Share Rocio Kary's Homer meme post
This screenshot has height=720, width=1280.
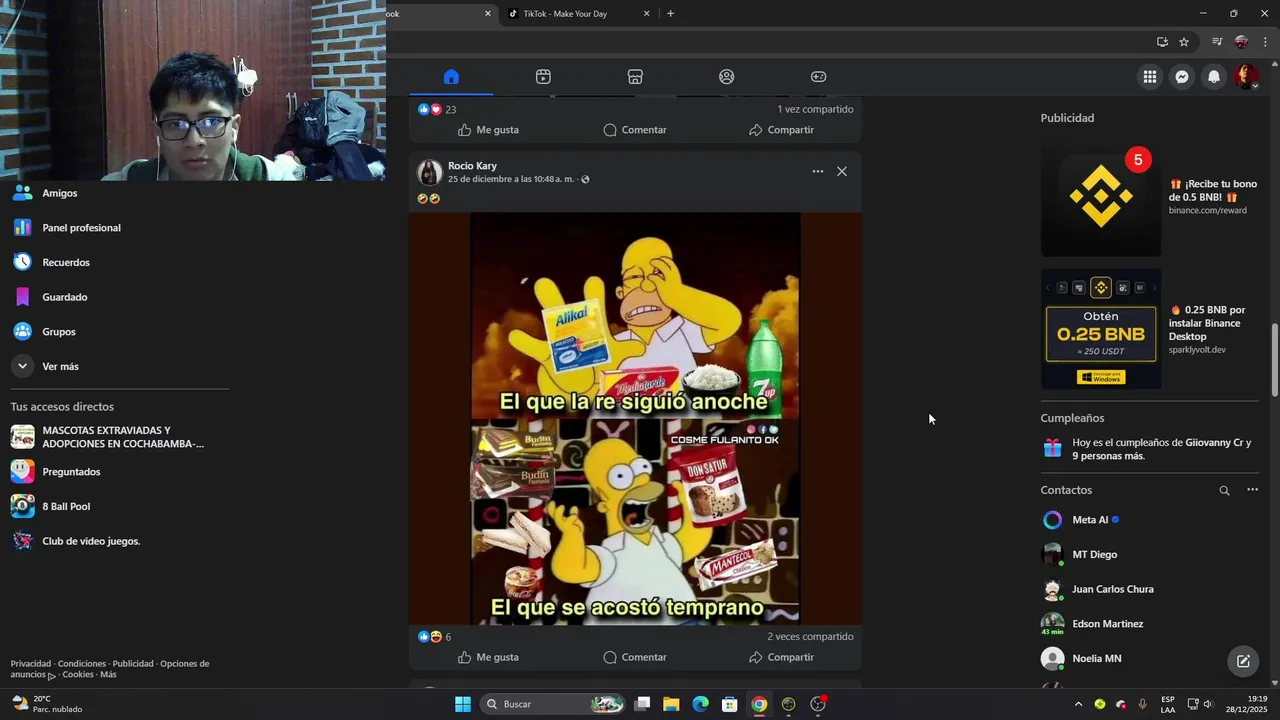click(781, 657)
